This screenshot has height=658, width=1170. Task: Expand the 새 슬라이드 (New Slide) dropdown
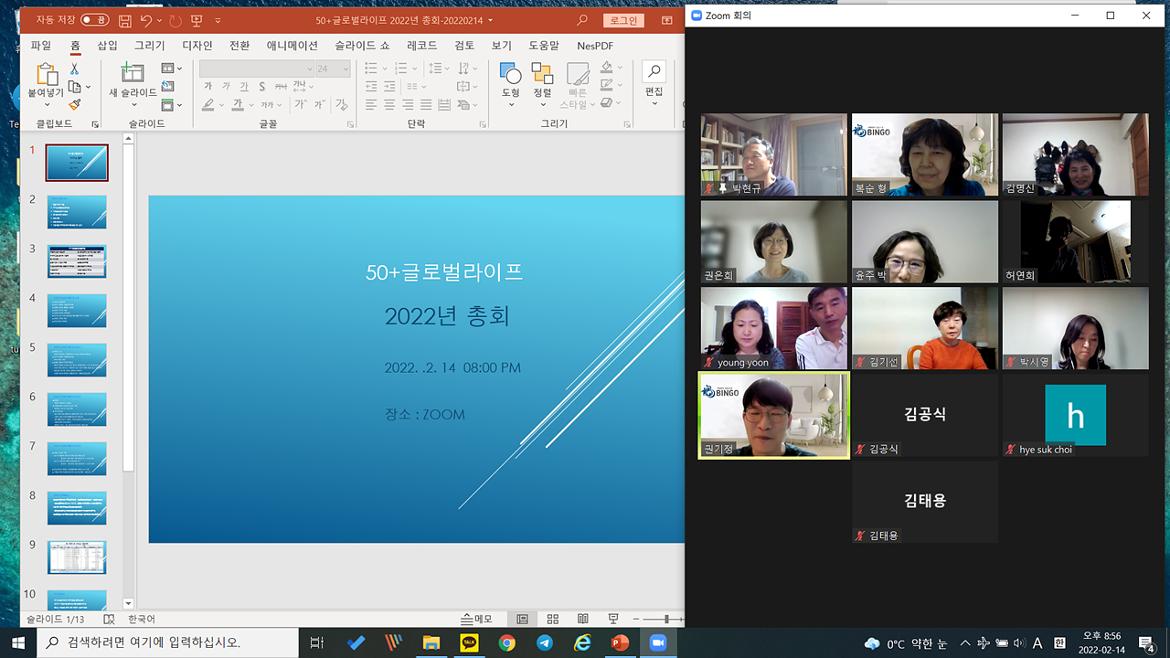(x=133, y=104)
